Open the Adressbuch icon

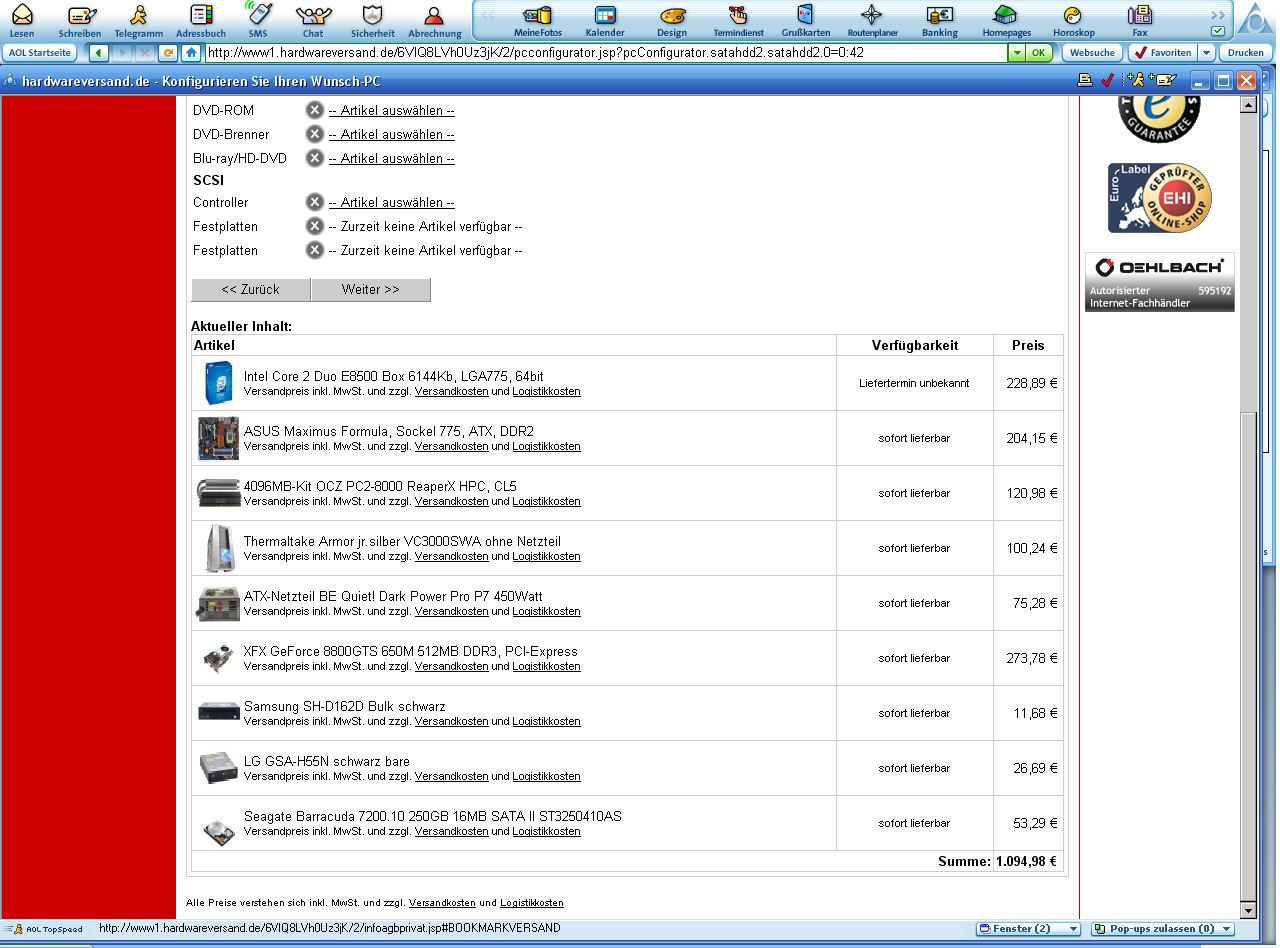[x=201, y=19]
